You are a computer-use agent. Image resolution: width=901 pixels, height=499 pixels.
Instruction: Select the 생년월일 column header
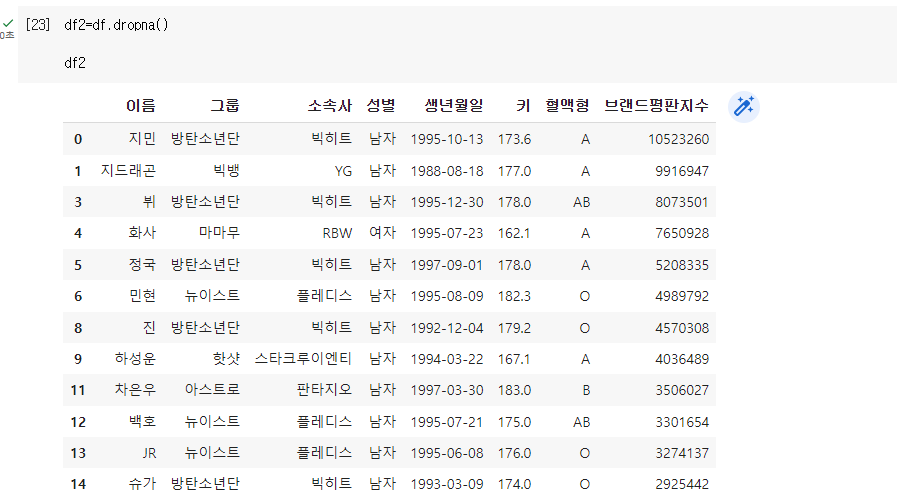(x=454, y=106)
